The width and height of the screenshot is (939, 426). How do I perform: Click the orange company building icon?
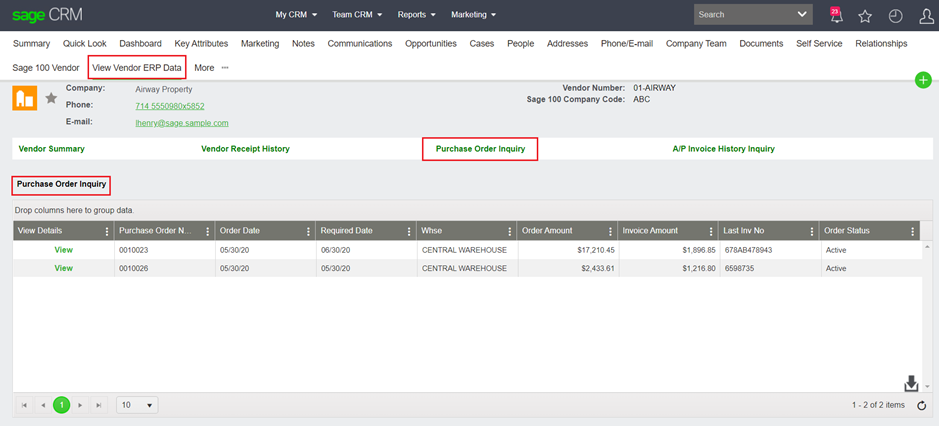click(x=25, y=98)
